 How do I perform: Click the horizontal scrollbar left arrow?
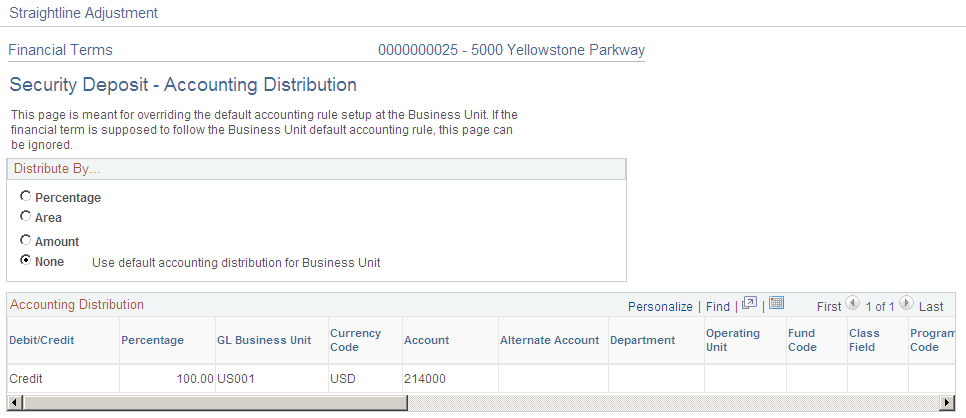click(13, 403)
